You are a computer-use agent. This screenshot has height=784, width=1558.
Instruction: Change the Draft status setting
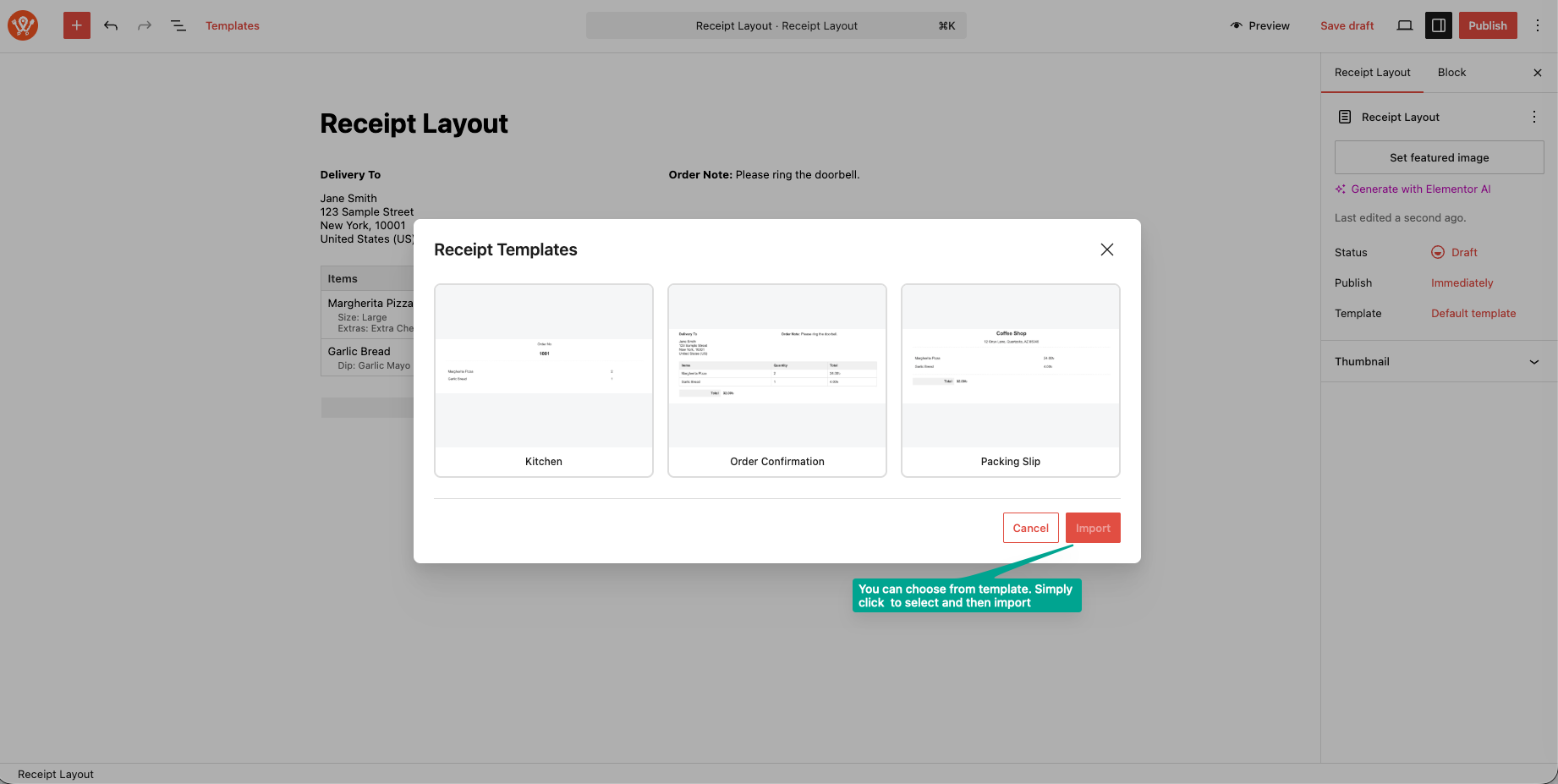tap(1455, 252)
